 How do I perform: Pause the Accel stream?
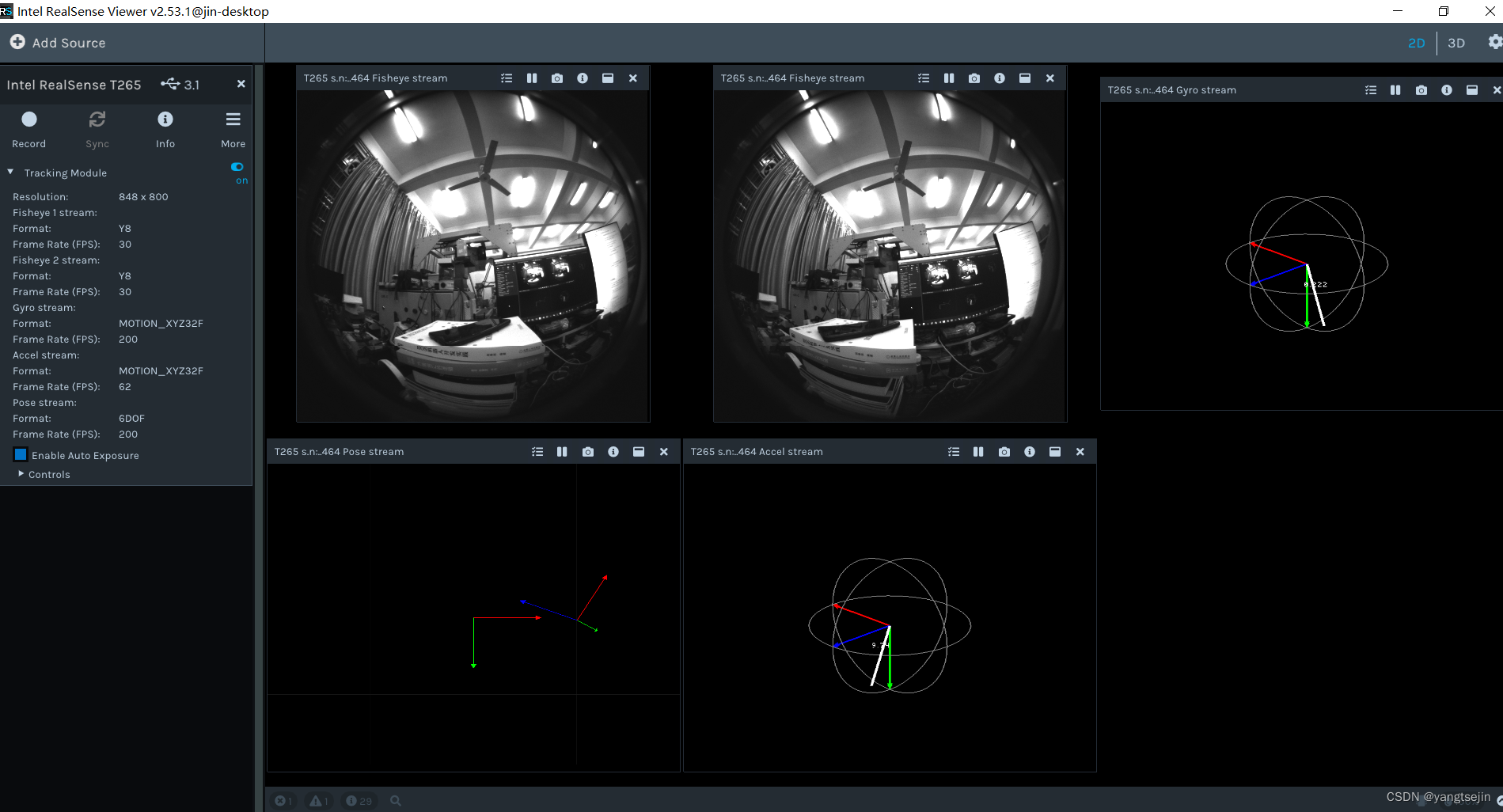pos(978,452)
